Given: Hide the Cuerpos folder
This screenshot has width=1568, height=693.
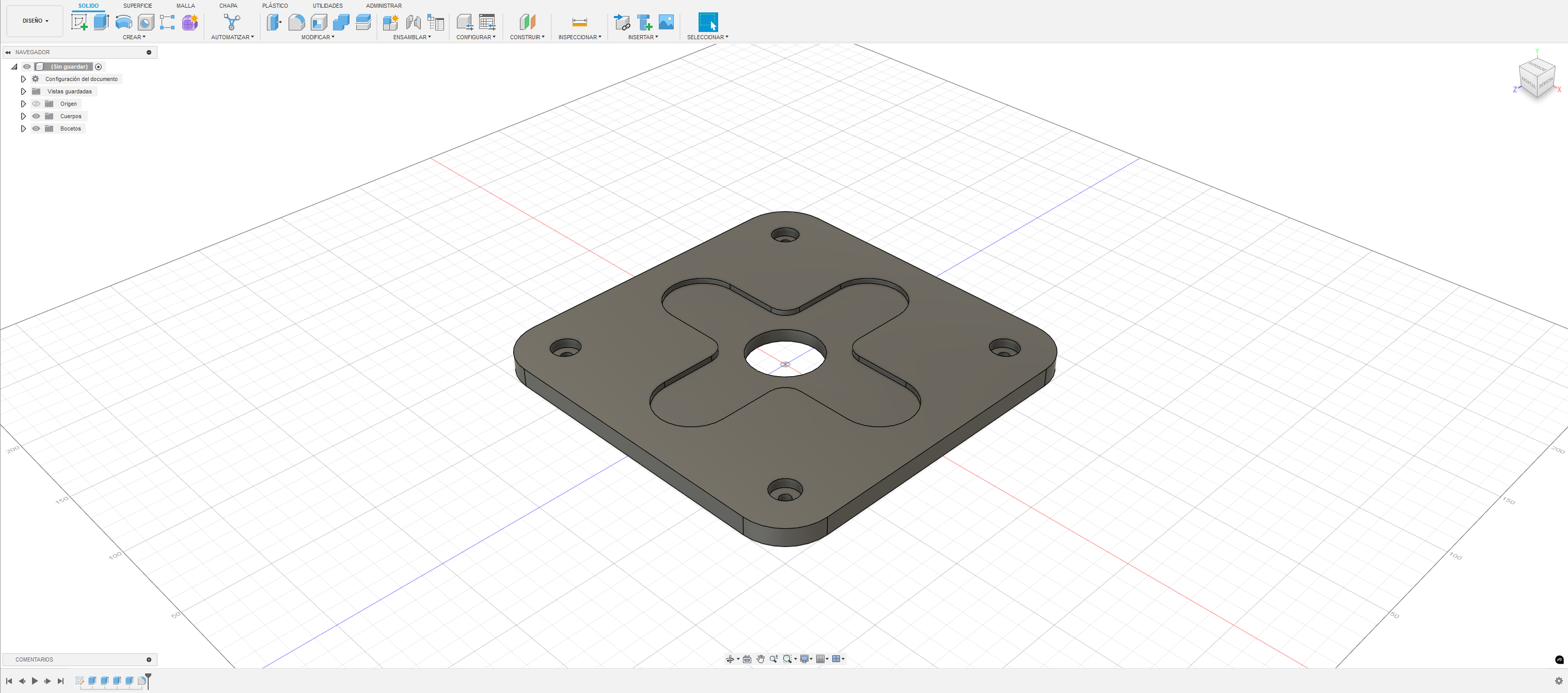Looking at the screenshot, I should pos(36,116).
